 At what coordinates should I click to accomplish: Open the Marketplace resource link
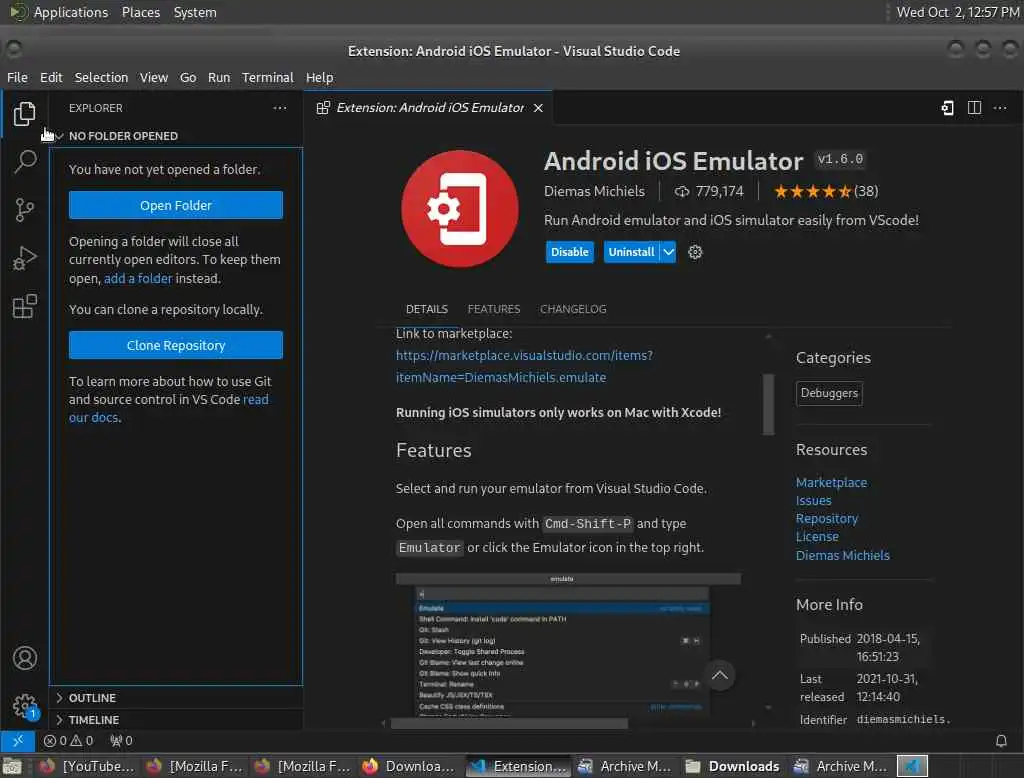(831, 483)
